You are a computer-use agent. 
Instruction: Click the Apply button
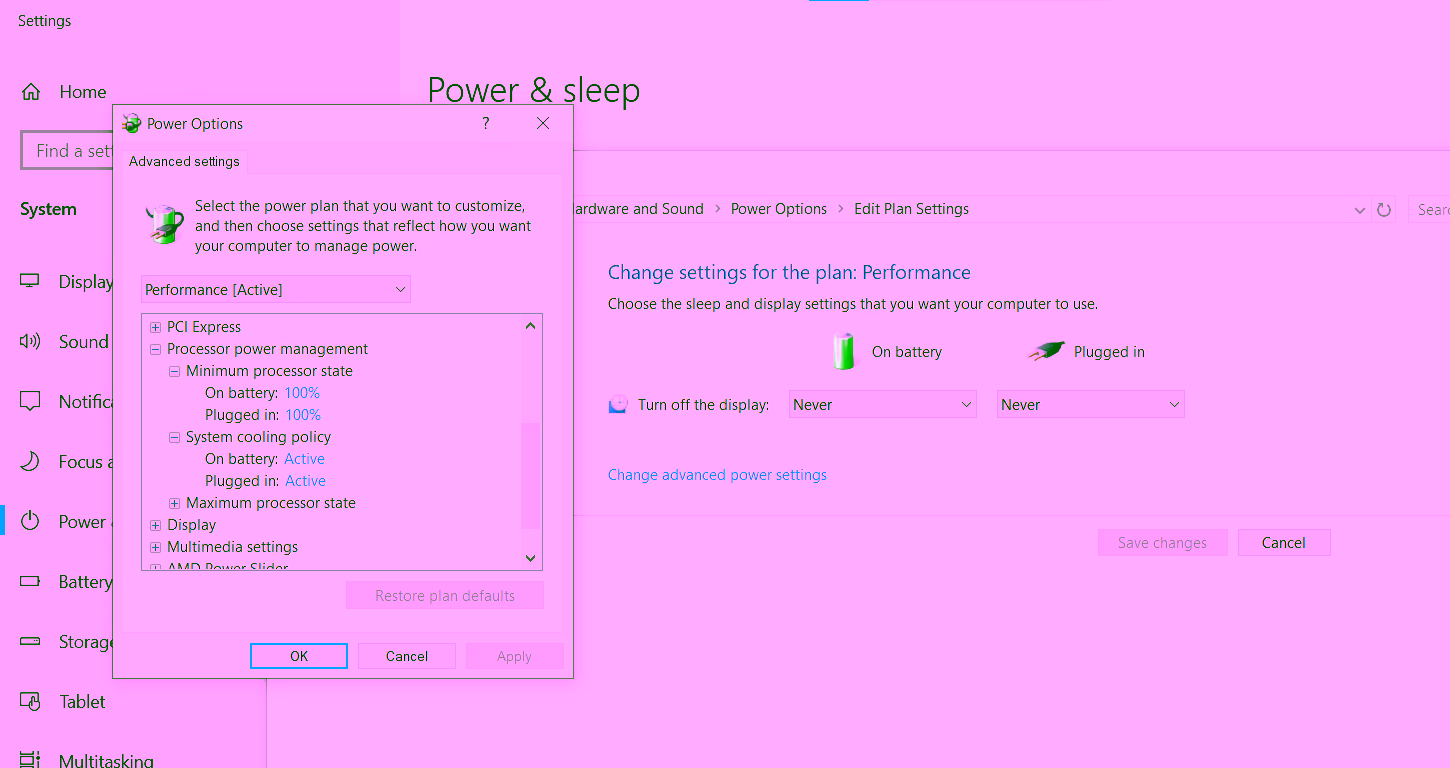click(514, 656)
